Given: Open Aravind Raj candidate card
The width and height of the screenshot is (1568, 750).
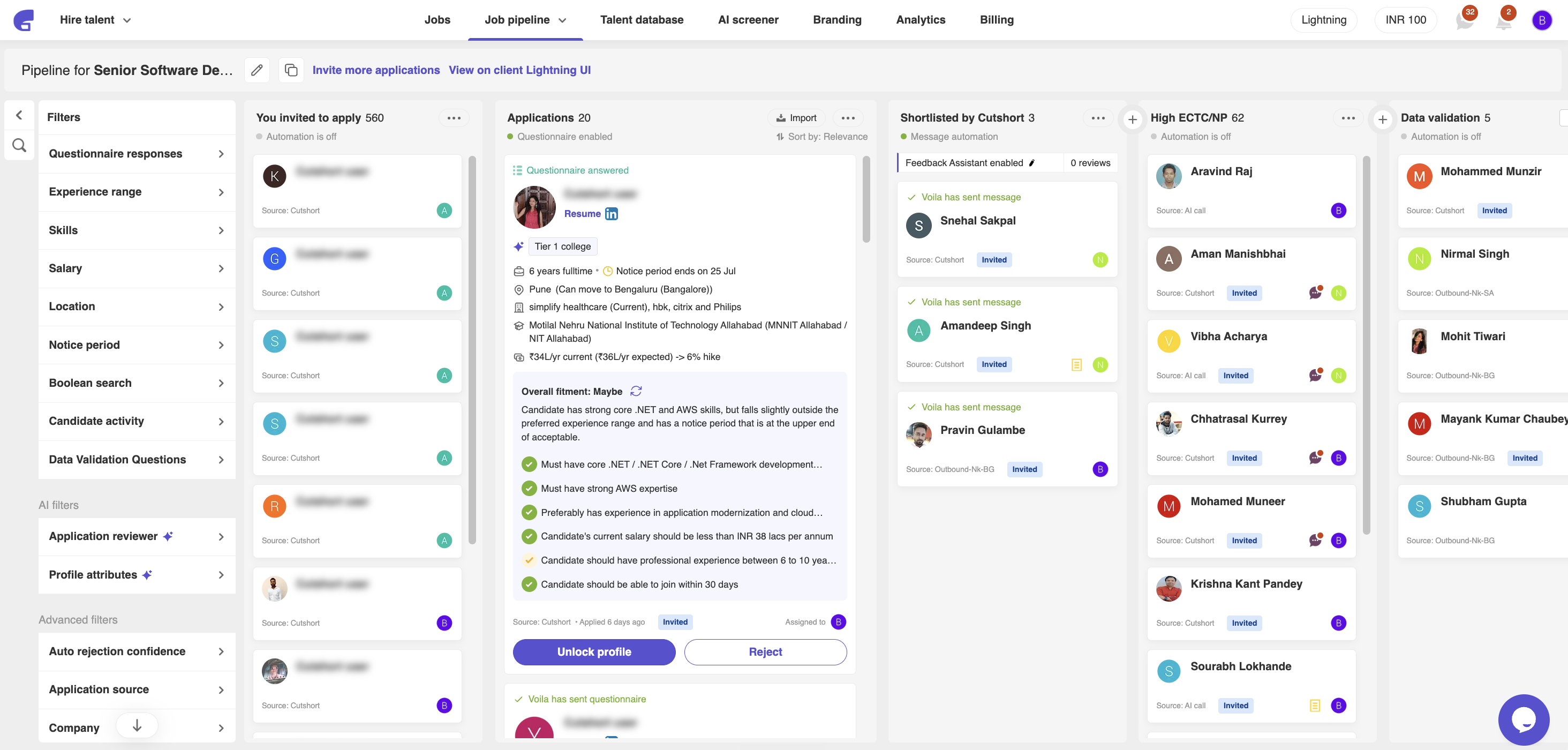Looking at the screenshot, I should [1252, 191].
